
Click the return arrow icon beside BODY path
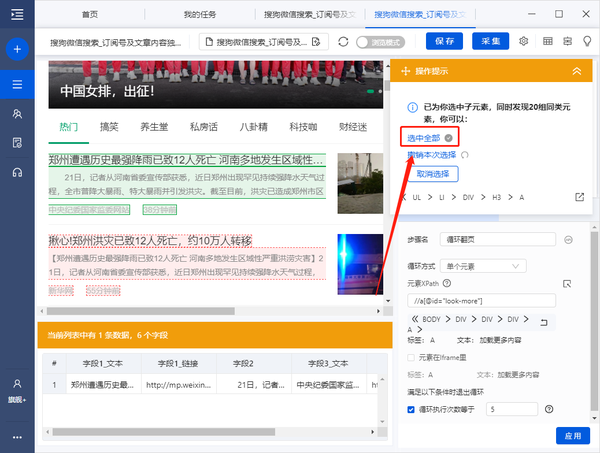click(x=544, y=323)
